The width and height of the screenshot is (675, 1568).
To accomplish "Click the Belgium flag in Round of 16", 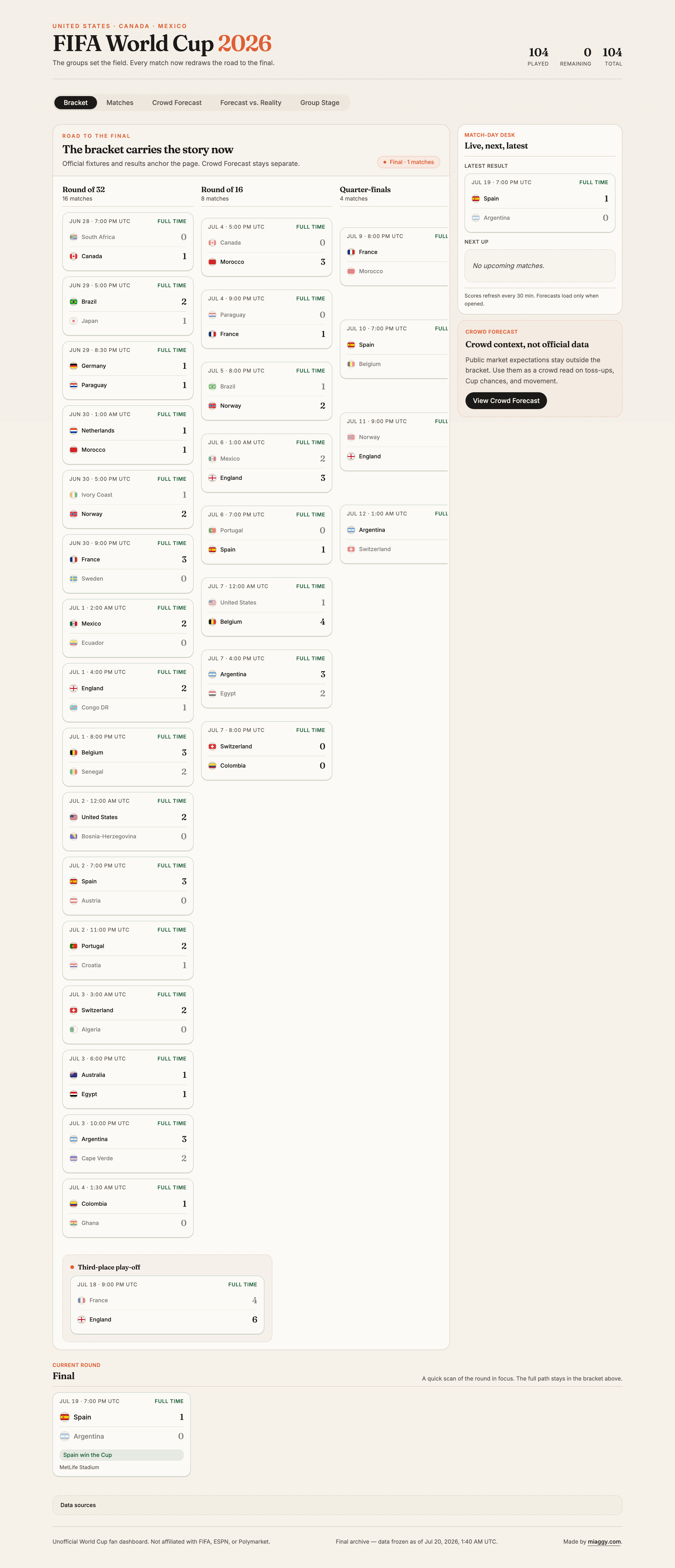I will coord(212,621).
